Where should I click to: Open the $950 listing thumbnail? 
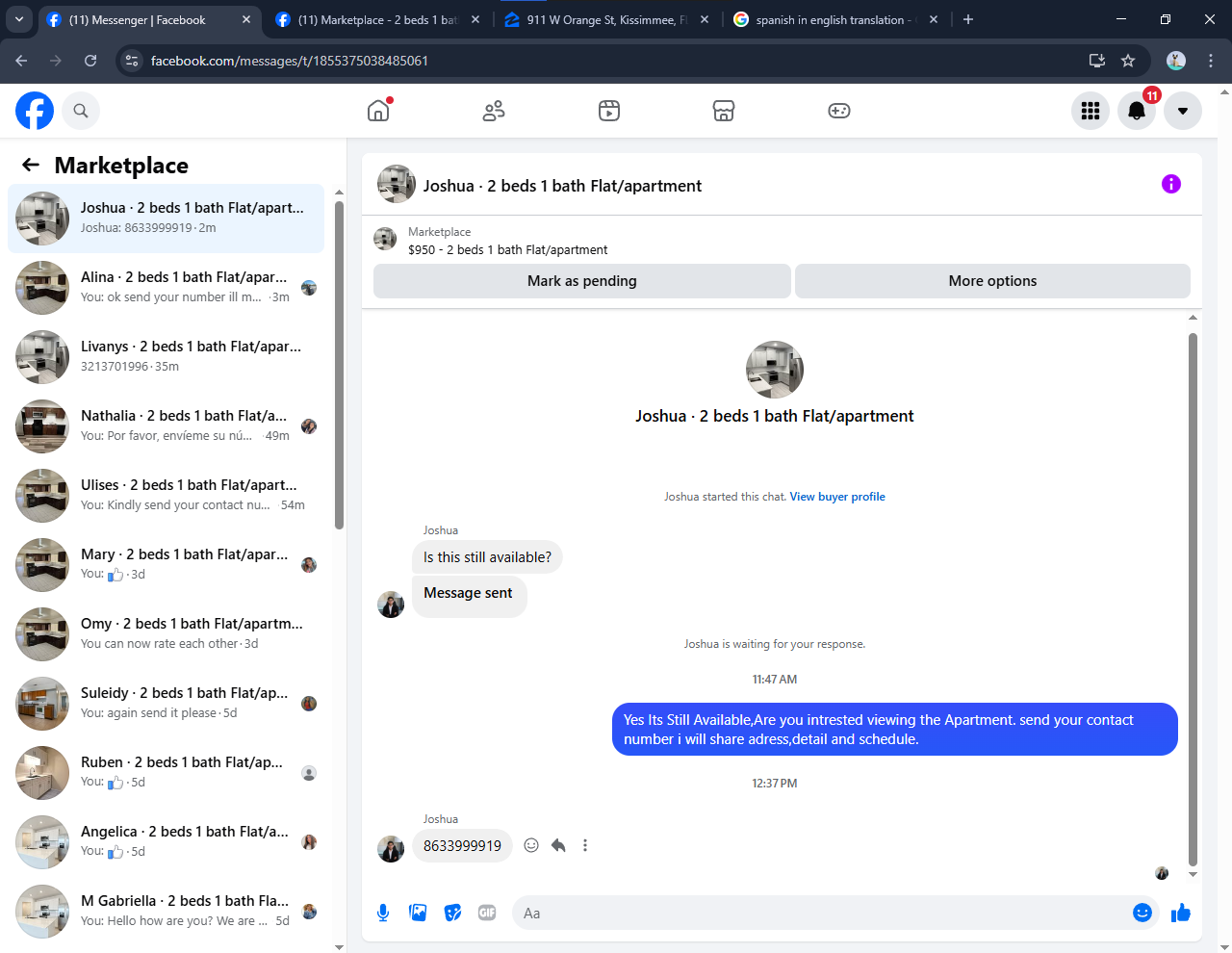pyautogui.click(x=385, y=239)
